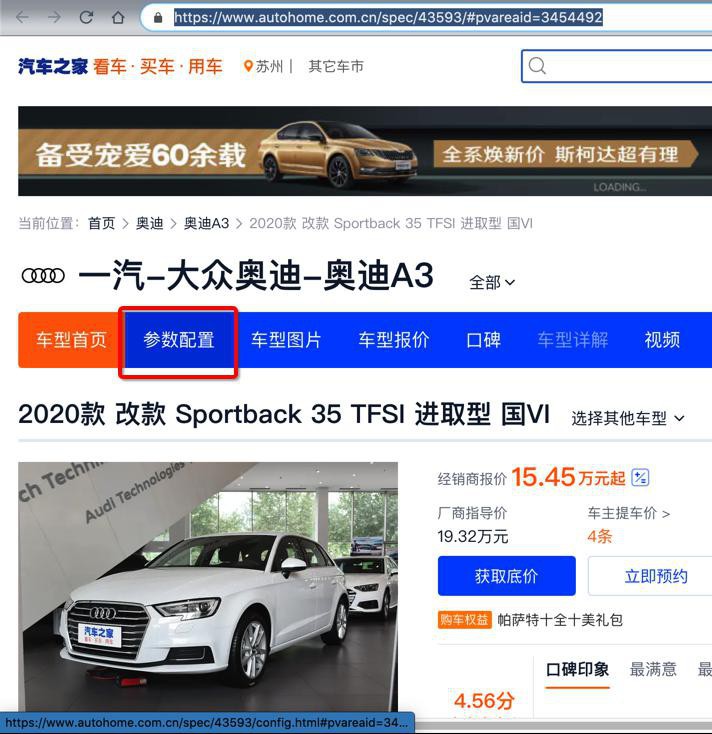The width and height of the screenshot is (712, 734).
Task: Change city by clicking 苏州 location
Action: click(x=264, y=66)
